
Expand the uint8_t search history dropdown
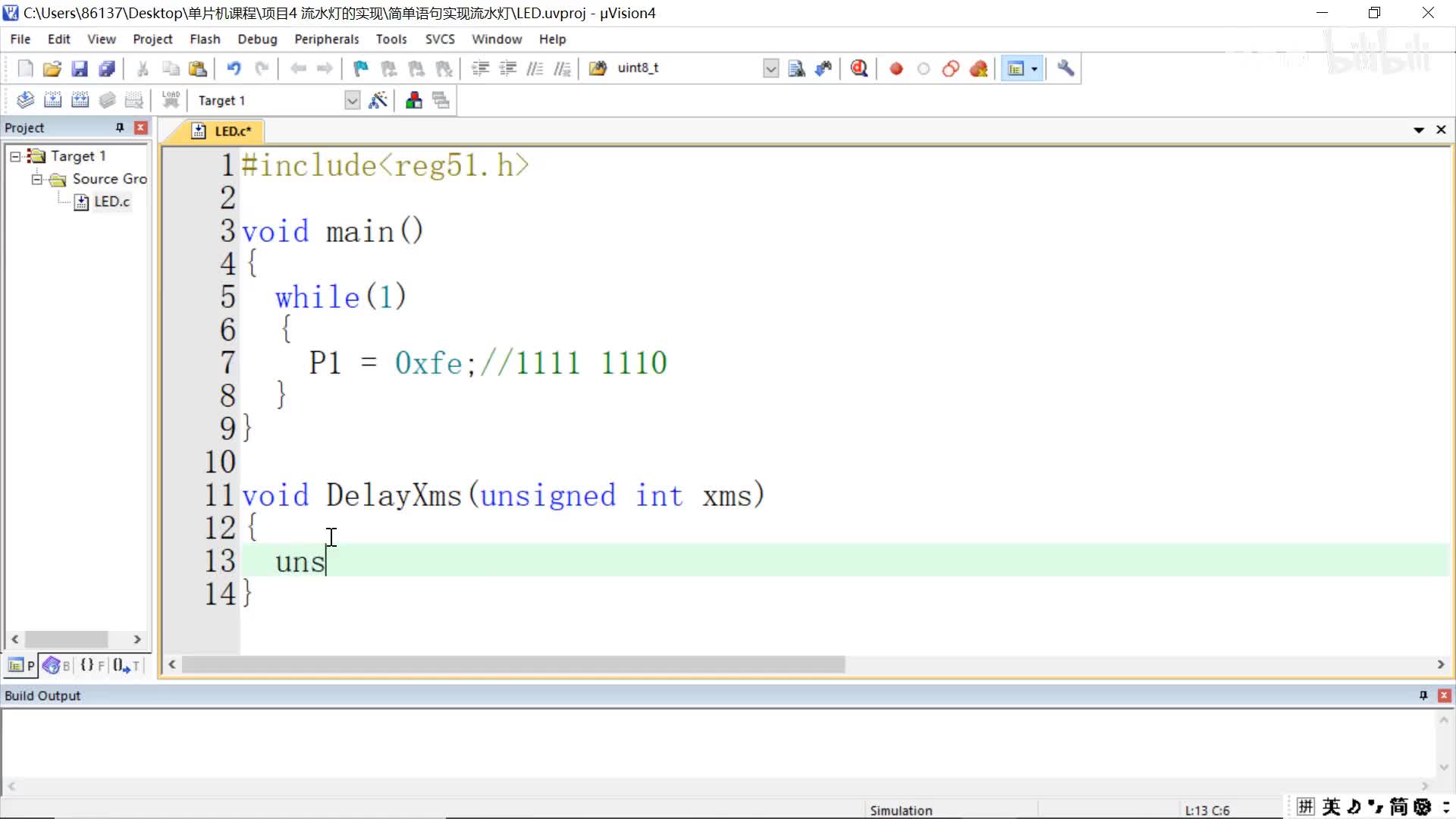(770, 68)
